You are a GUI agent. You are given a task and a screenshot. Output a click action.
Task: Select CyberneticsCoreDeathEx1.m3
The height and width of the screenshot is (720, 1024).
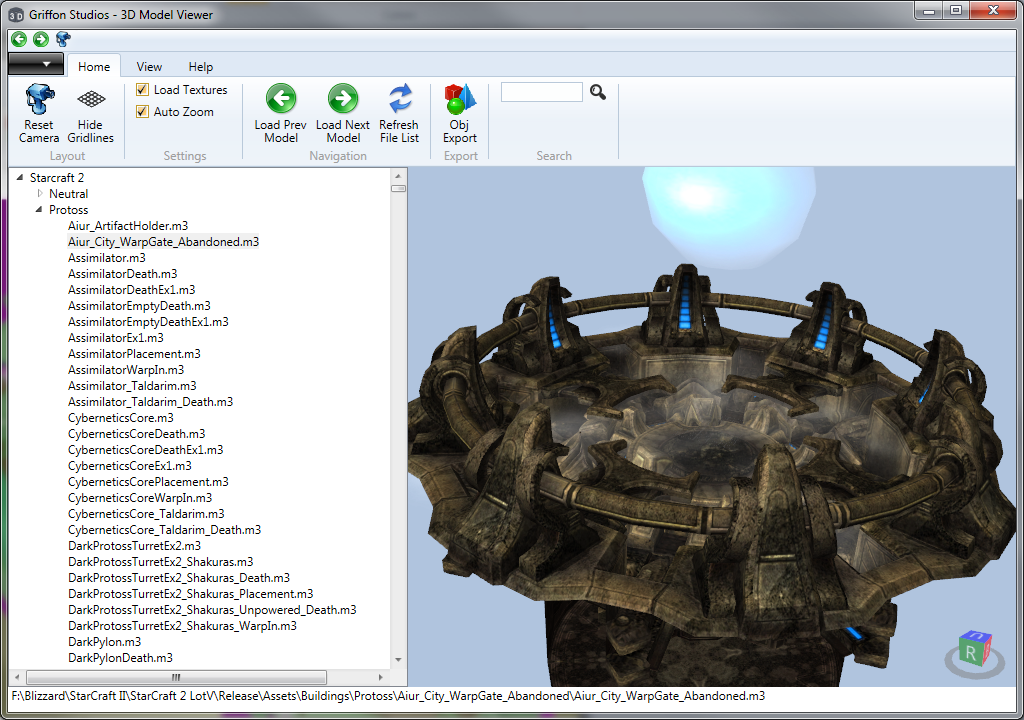(x=146, y=450)
